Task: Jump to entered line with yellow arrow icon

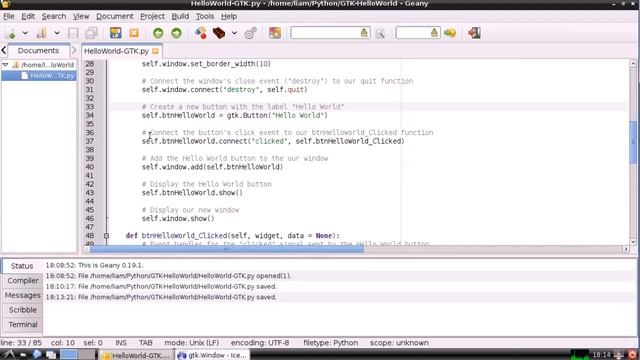Action: tap(450, 33)
